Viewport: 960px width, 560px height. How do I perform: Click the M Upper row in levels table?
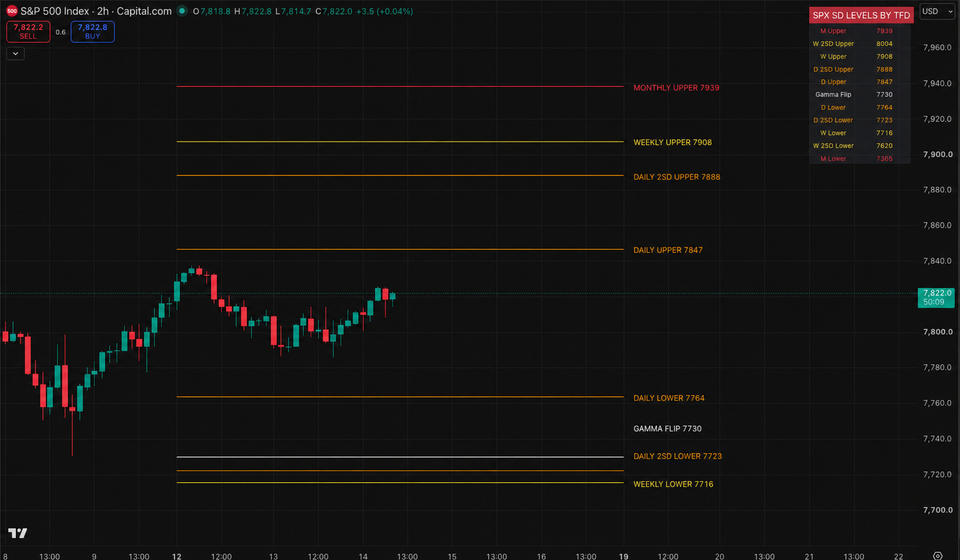[x=860, y=31]
